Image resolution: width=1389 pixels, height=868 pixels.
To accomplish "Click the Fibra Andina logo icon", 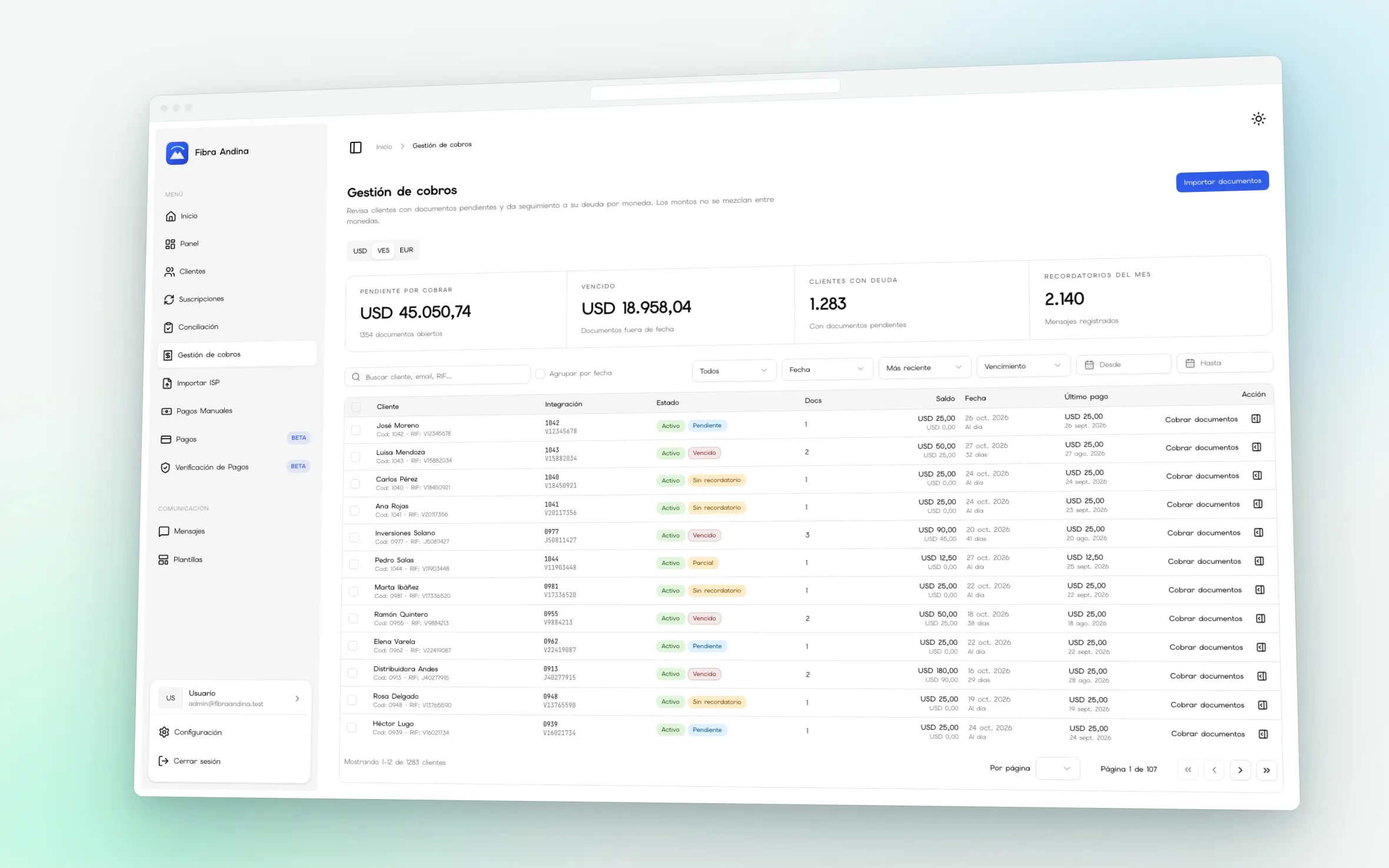I will tap(177, 153).
